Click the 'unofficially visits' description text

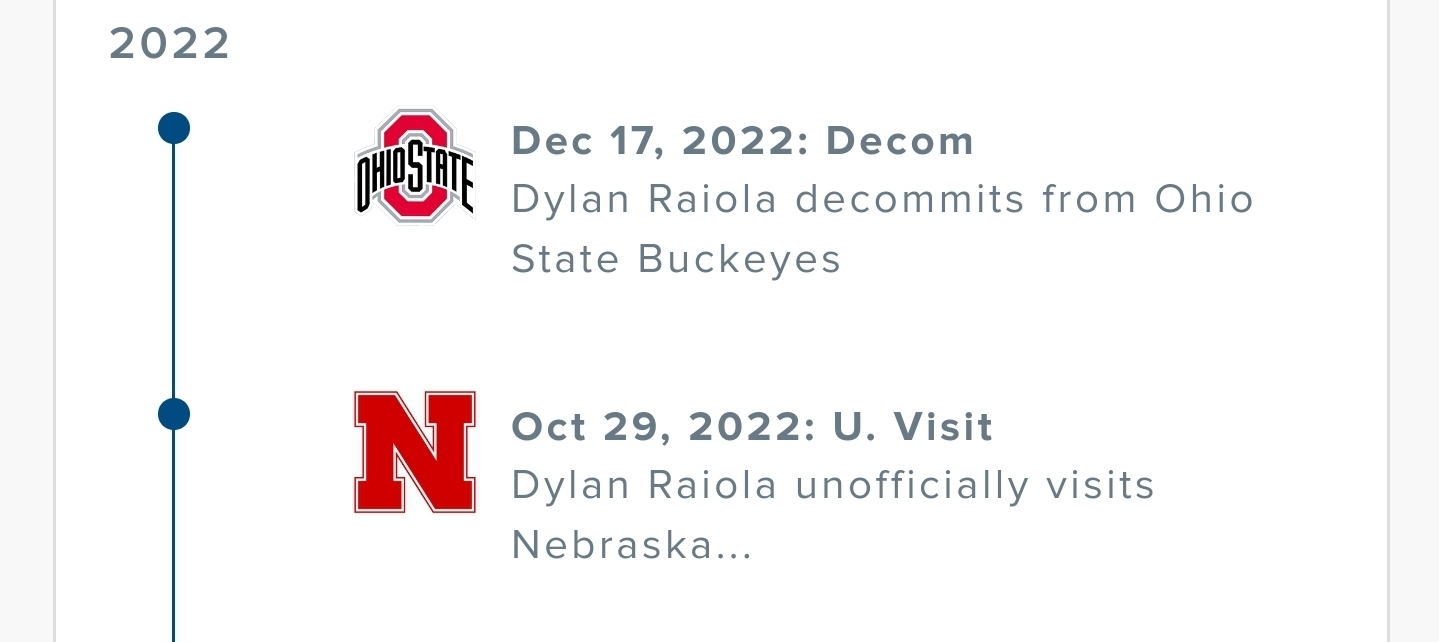pyautogui.click(x=975, y=486)
